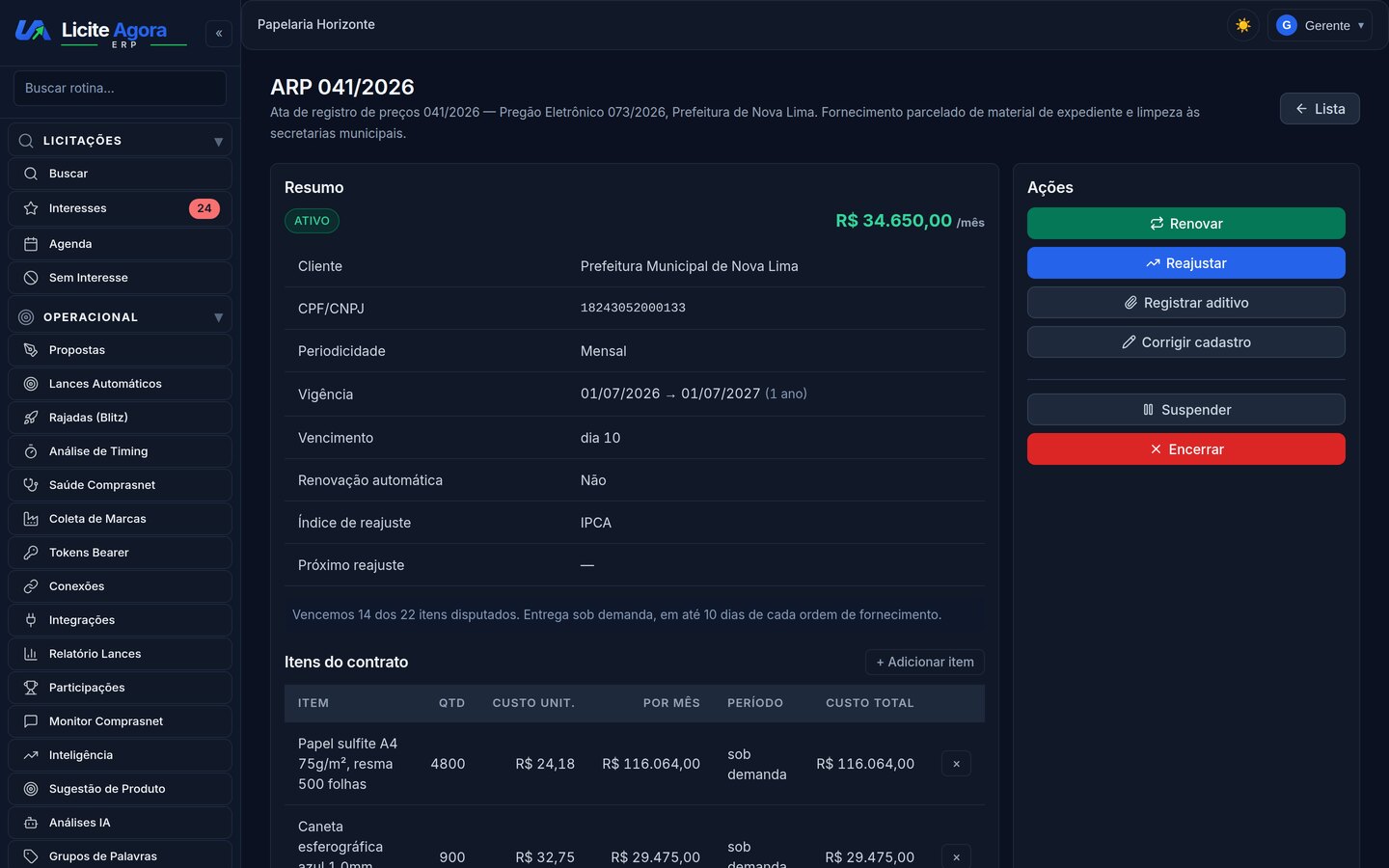Go back with the Lista button
Screen dimensions: 1389x868
pos(1320,109)
